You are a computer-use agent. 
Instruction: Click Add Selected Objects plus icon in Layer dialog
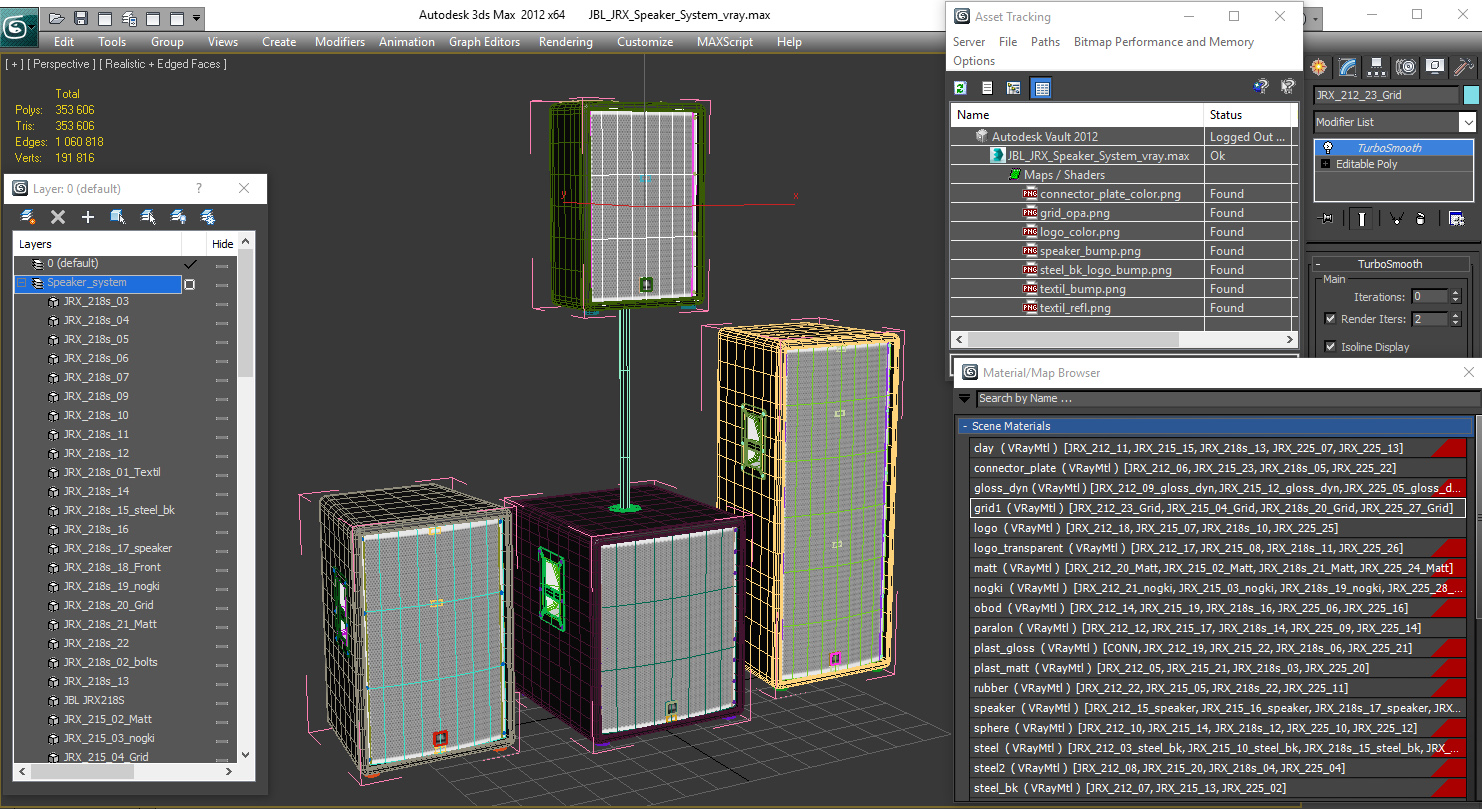click(x=88, y=216)
